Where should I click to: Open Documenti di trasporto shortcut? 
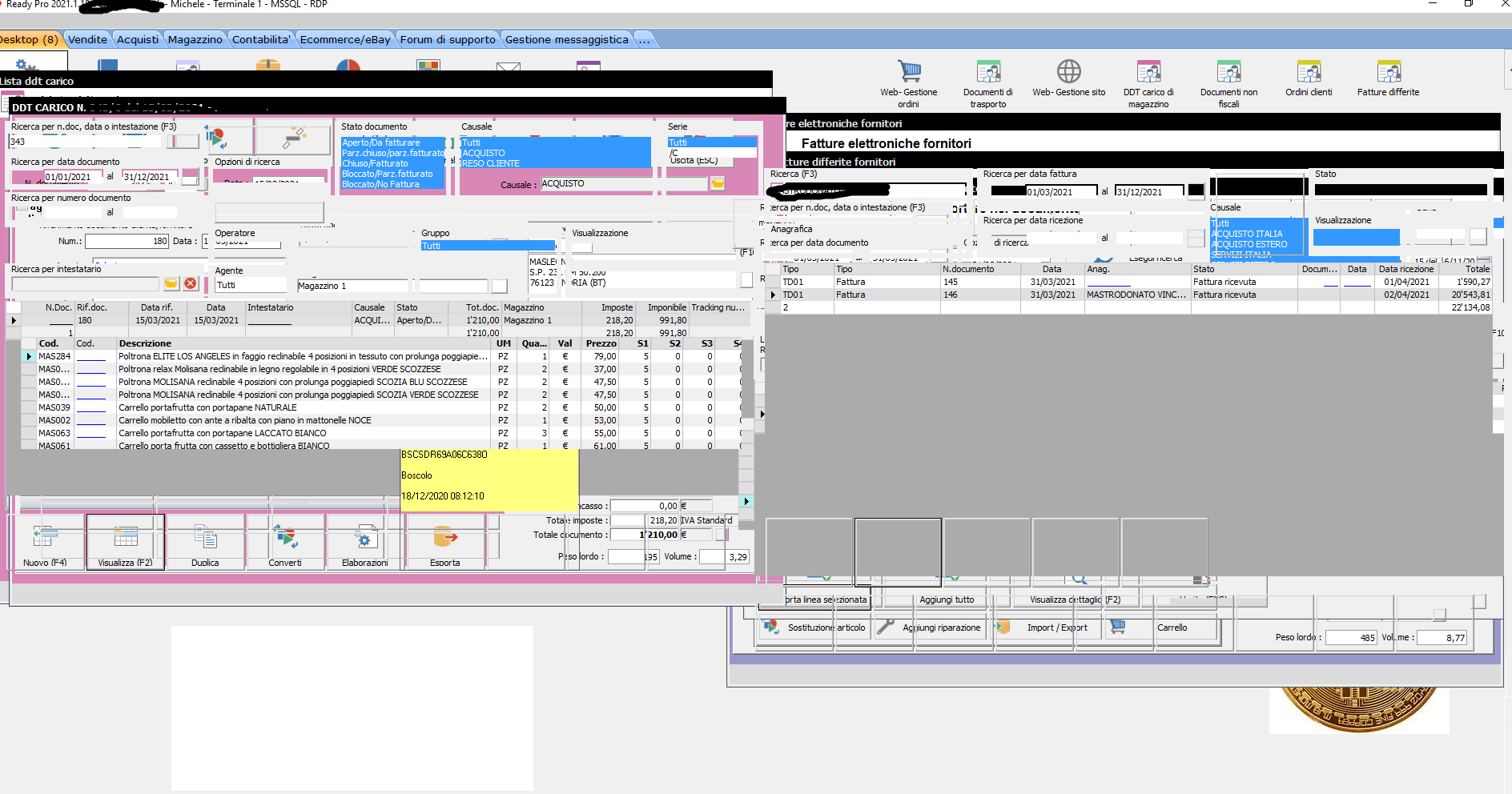coord(988,82)
